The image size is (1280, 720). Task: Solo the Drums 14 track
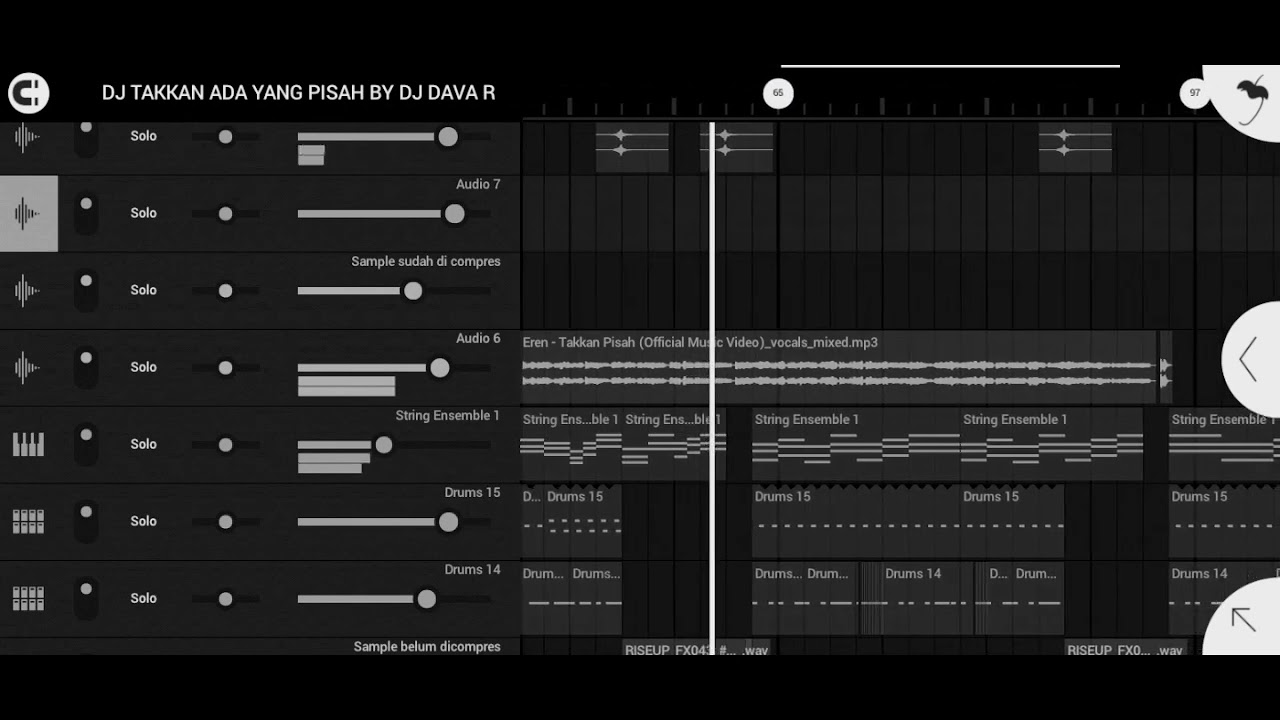point(143,598)
